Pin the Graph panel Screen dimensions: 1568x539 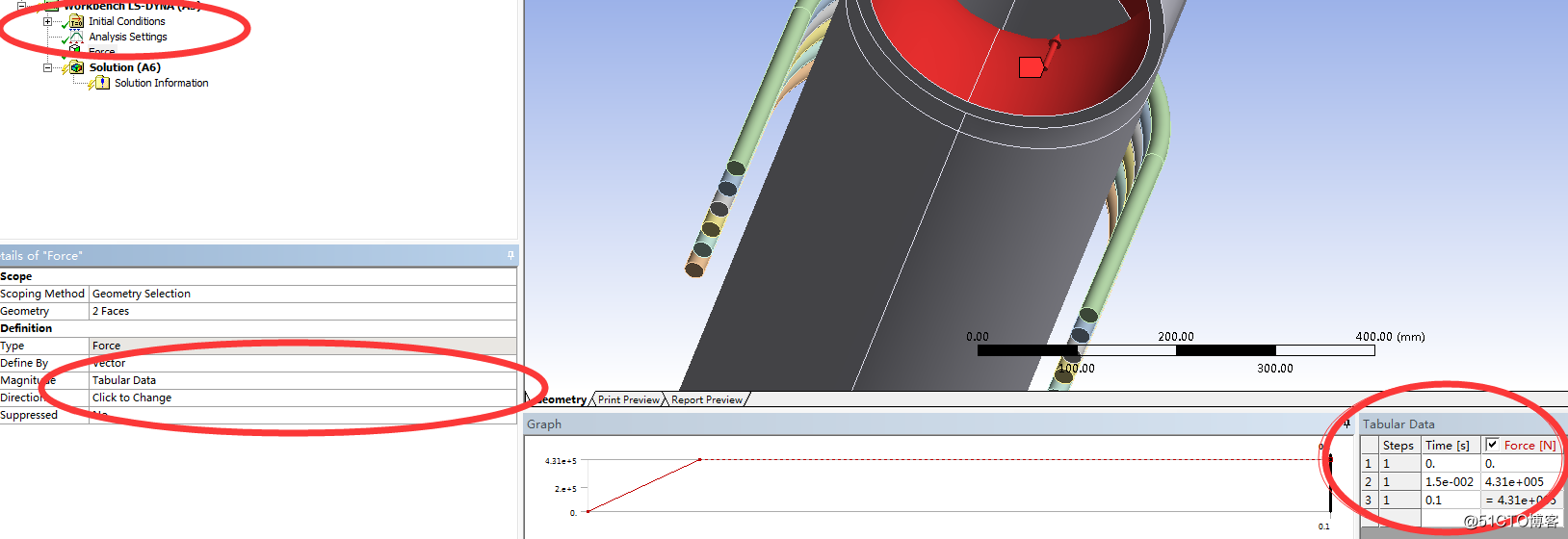(x=1346, y=423)
